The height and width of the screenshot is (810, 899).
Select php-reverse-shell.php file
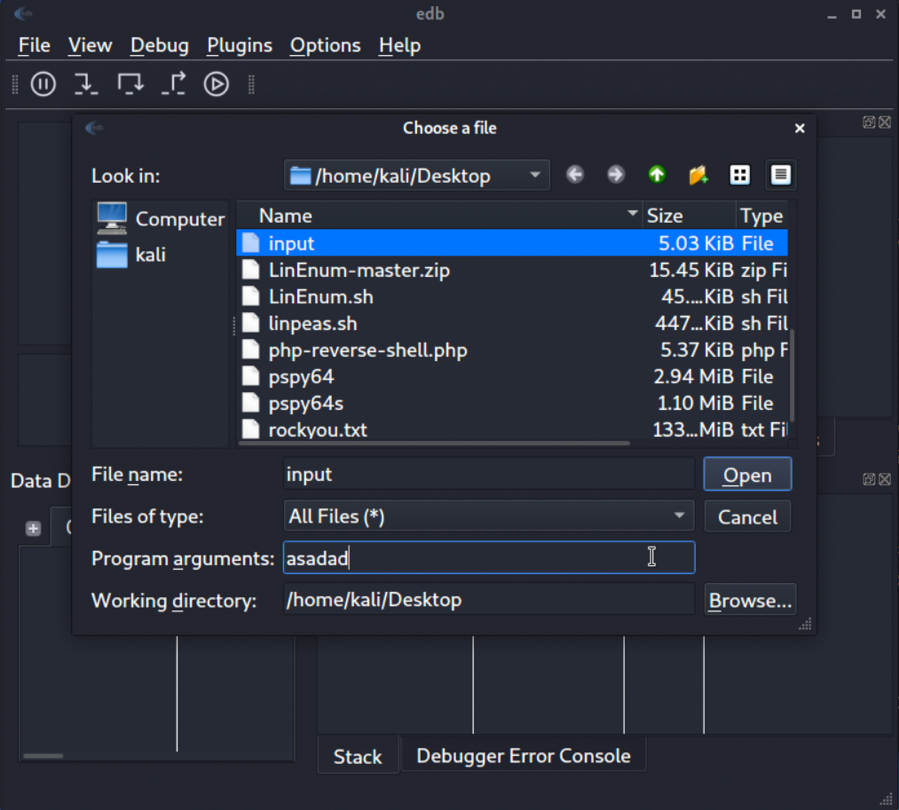512,350
